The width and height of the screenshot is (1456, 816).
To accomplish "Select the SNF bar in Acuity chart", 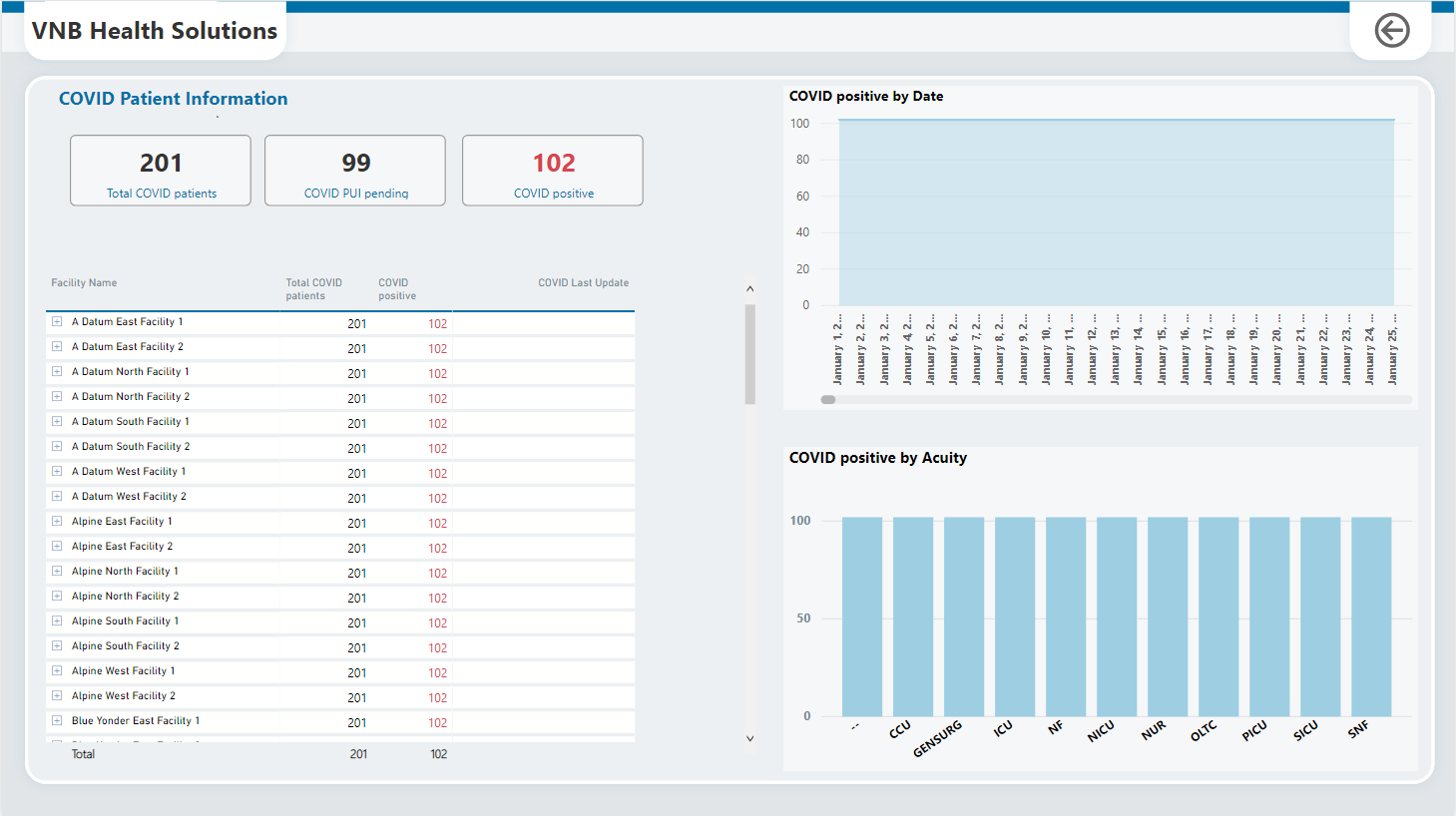I will click(1371, 616).
